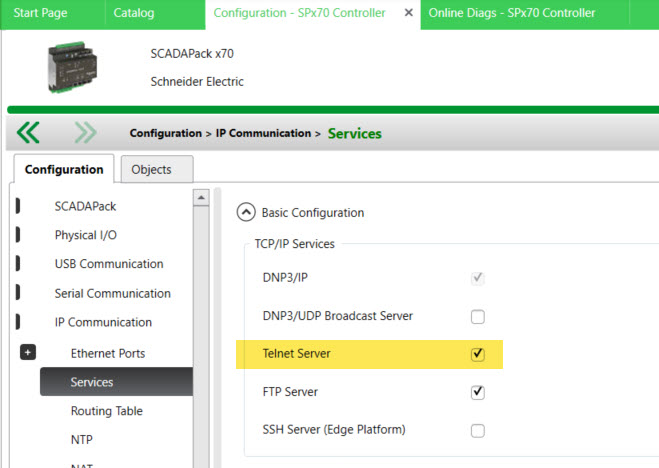Click the SCADAPack x70 device name

192,53
